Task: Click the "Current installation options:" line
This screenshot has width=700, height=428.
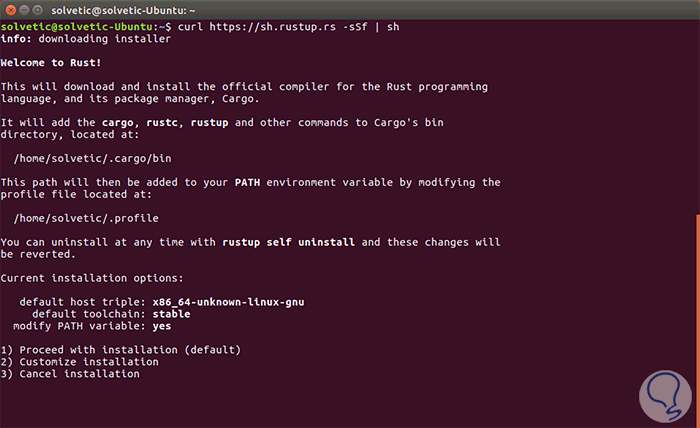Action: [x=93, y=278]
